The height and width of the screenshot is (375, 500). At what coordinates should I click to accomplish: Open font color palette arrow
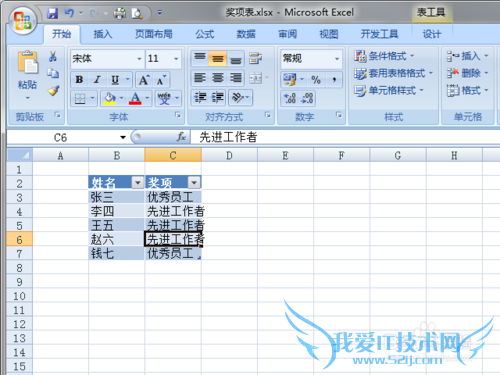click(147, 98)
